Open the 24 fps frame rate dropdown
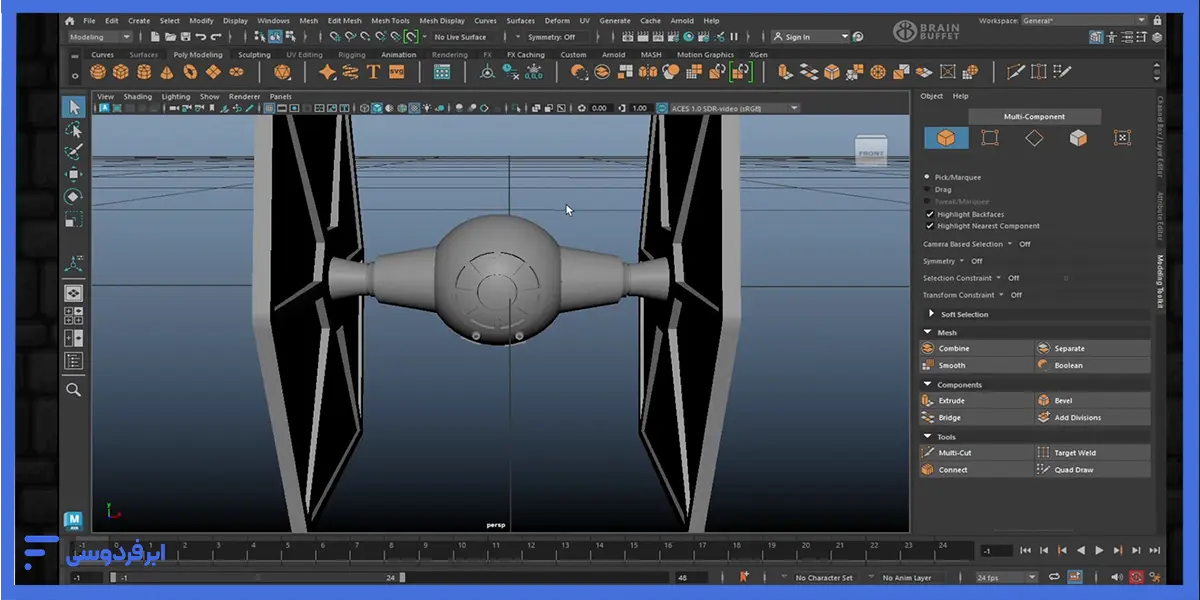 (1006, 577)
